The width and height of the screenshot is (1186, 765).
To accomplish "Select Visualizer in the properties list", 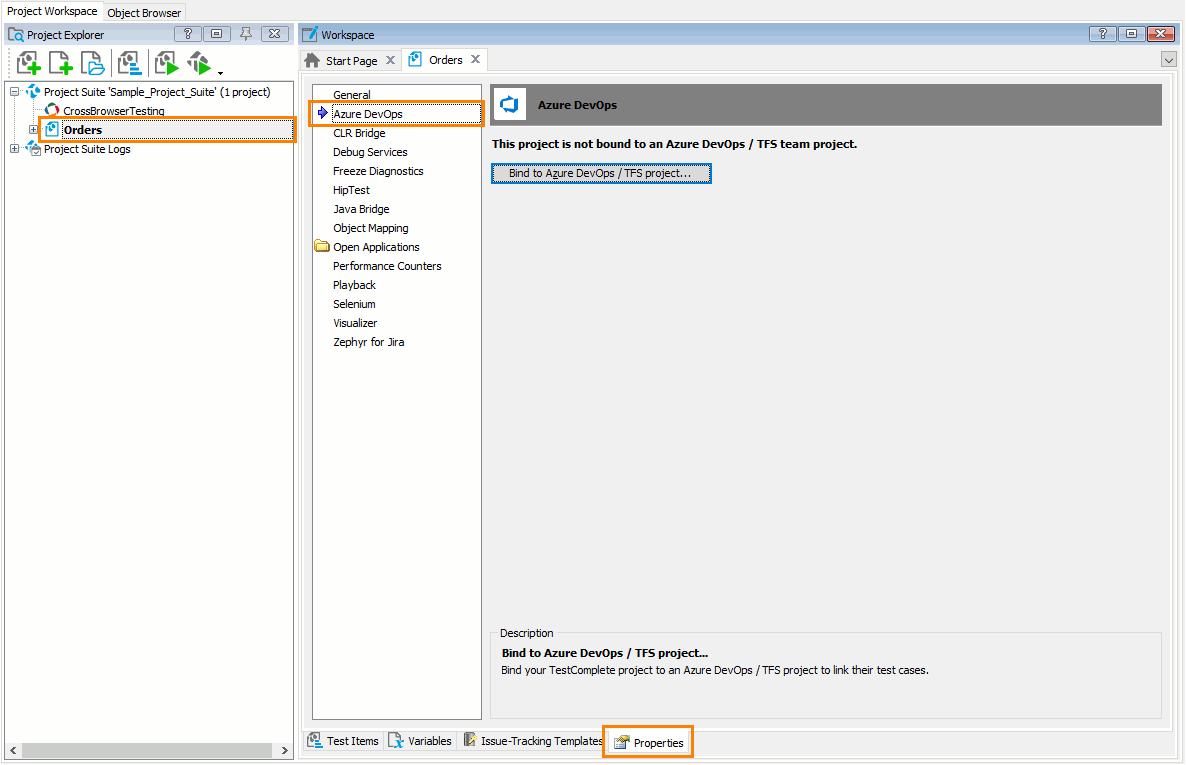I will tap(355, 322).
